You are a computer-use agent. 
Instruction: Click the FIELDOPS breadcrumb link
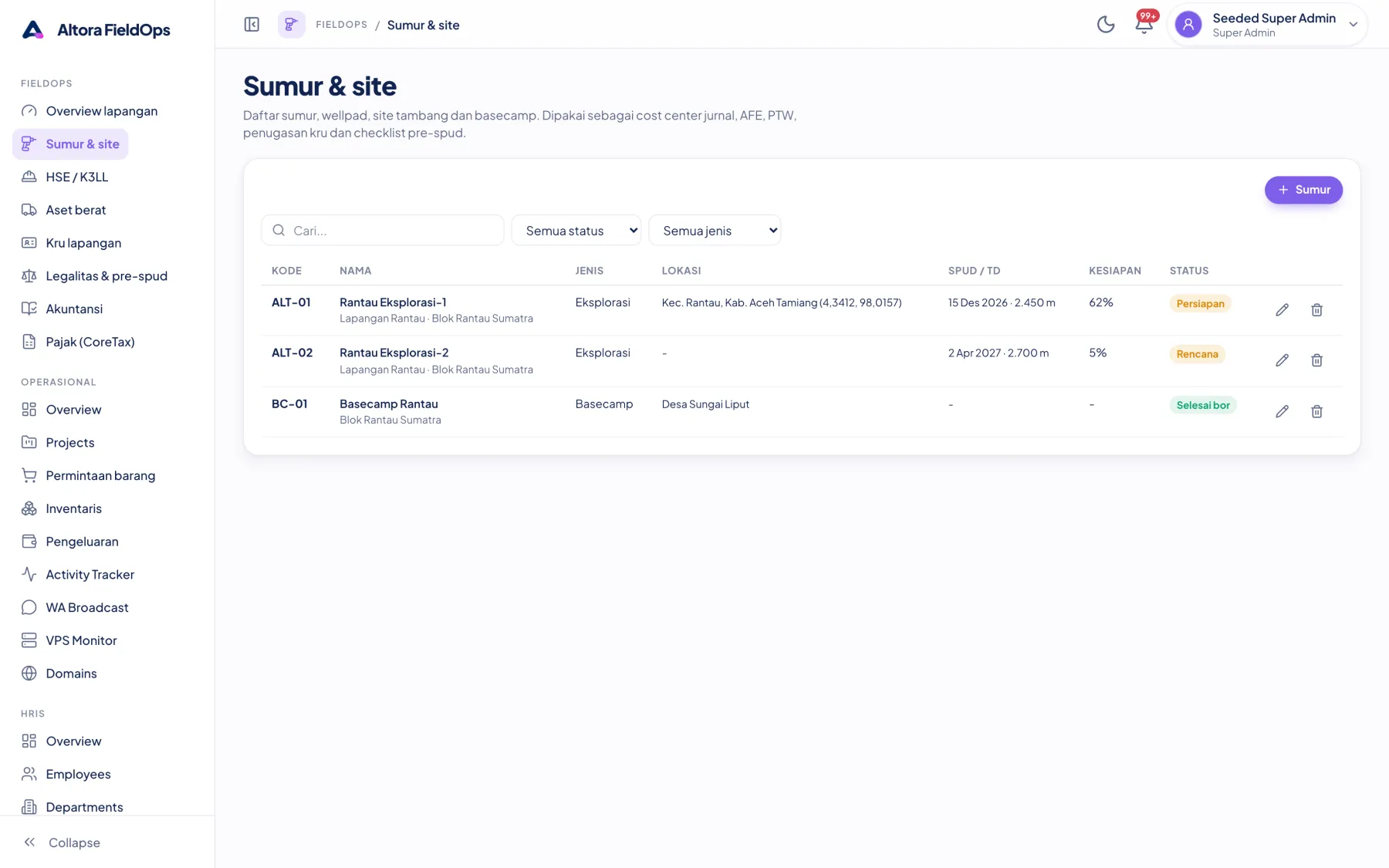341,25
